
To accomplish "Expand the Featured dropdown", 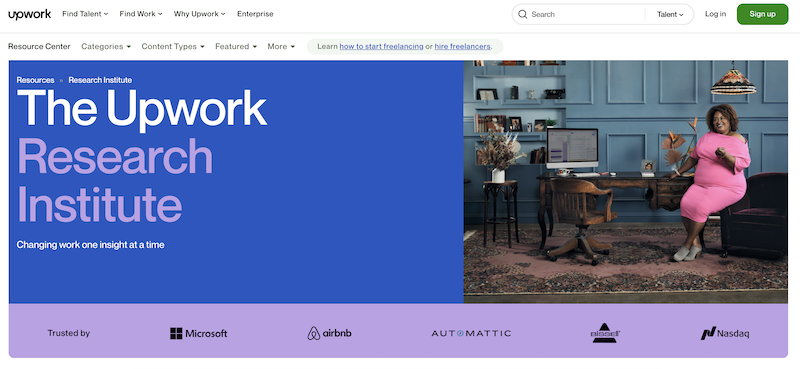I will 236,46.
